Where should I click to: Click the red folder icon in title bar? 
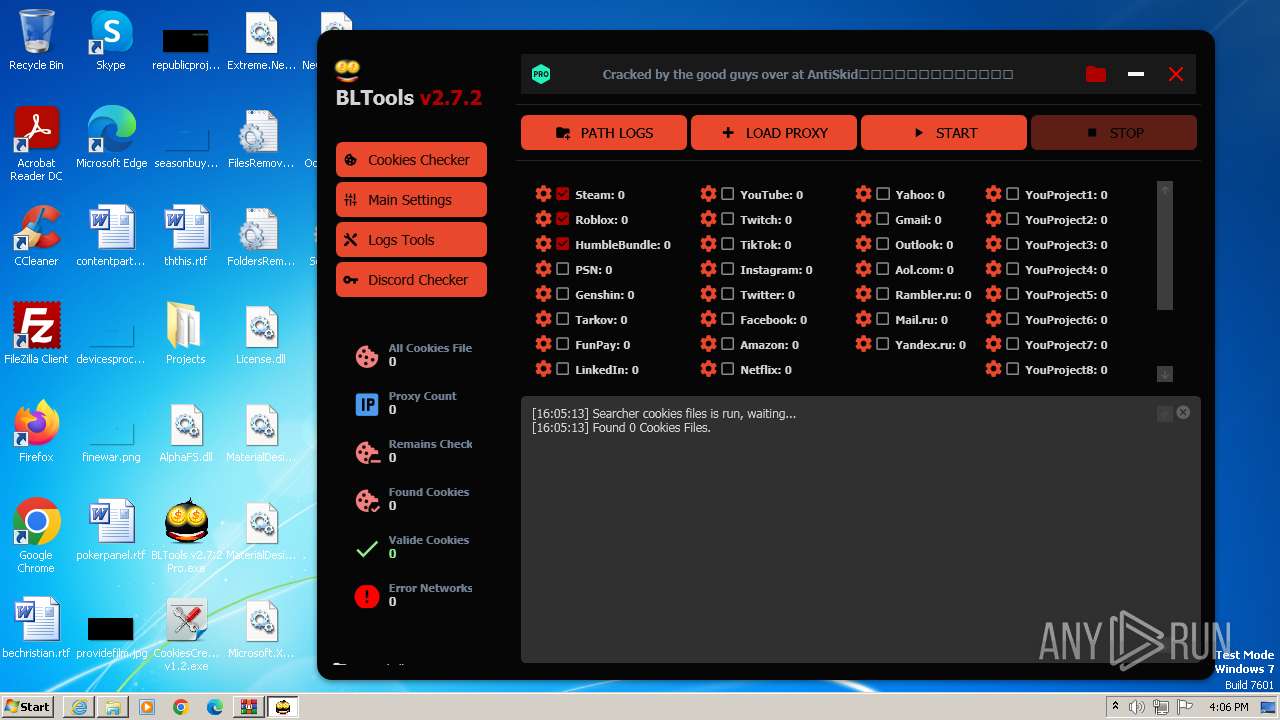1096,74
